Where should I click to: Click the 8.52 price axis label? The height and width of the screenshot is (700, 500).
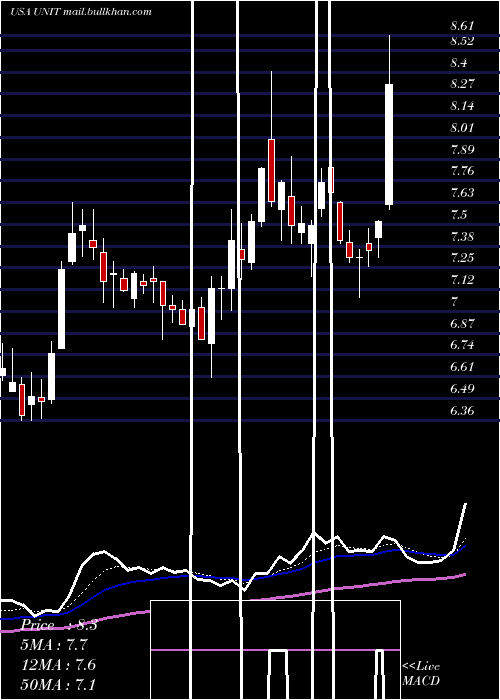coord(462,41)
